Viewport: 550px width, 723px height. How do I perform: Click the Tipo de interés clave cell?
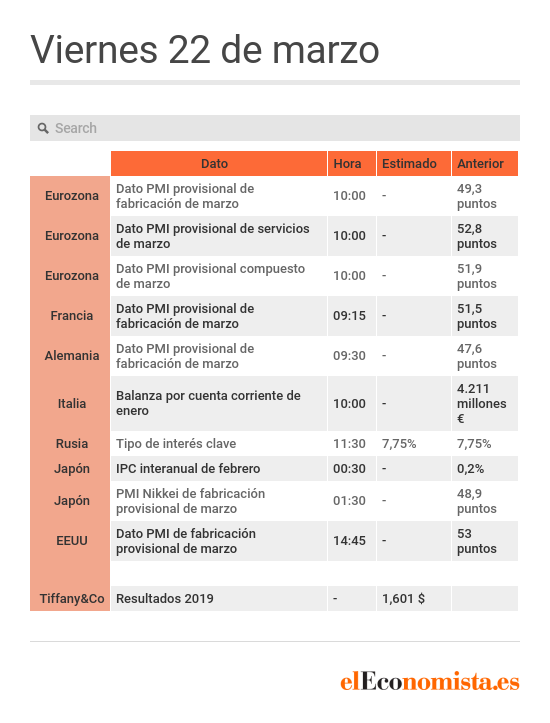click(x=219, y=444)
